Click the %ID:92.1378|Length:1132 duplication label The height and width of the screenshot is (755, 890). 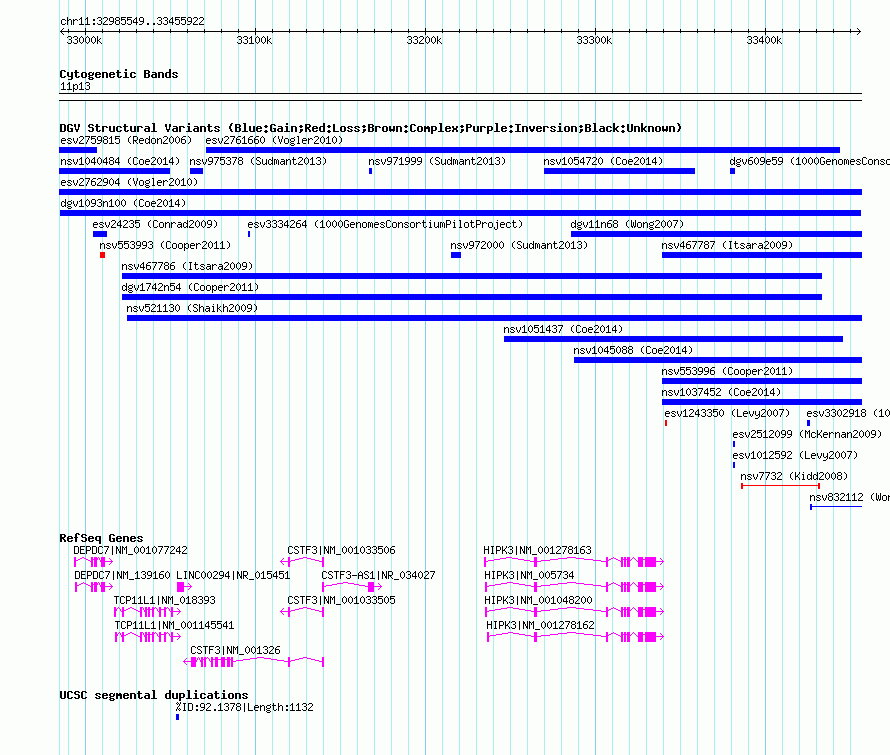[245, 707]
